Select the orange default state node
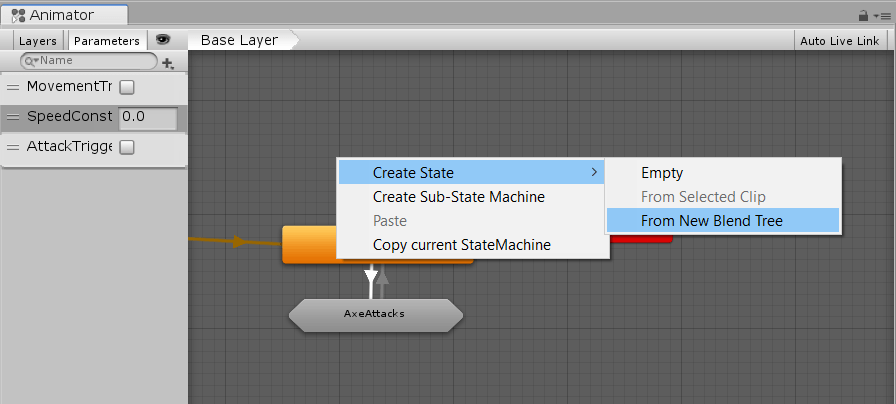 click(310, 244)
